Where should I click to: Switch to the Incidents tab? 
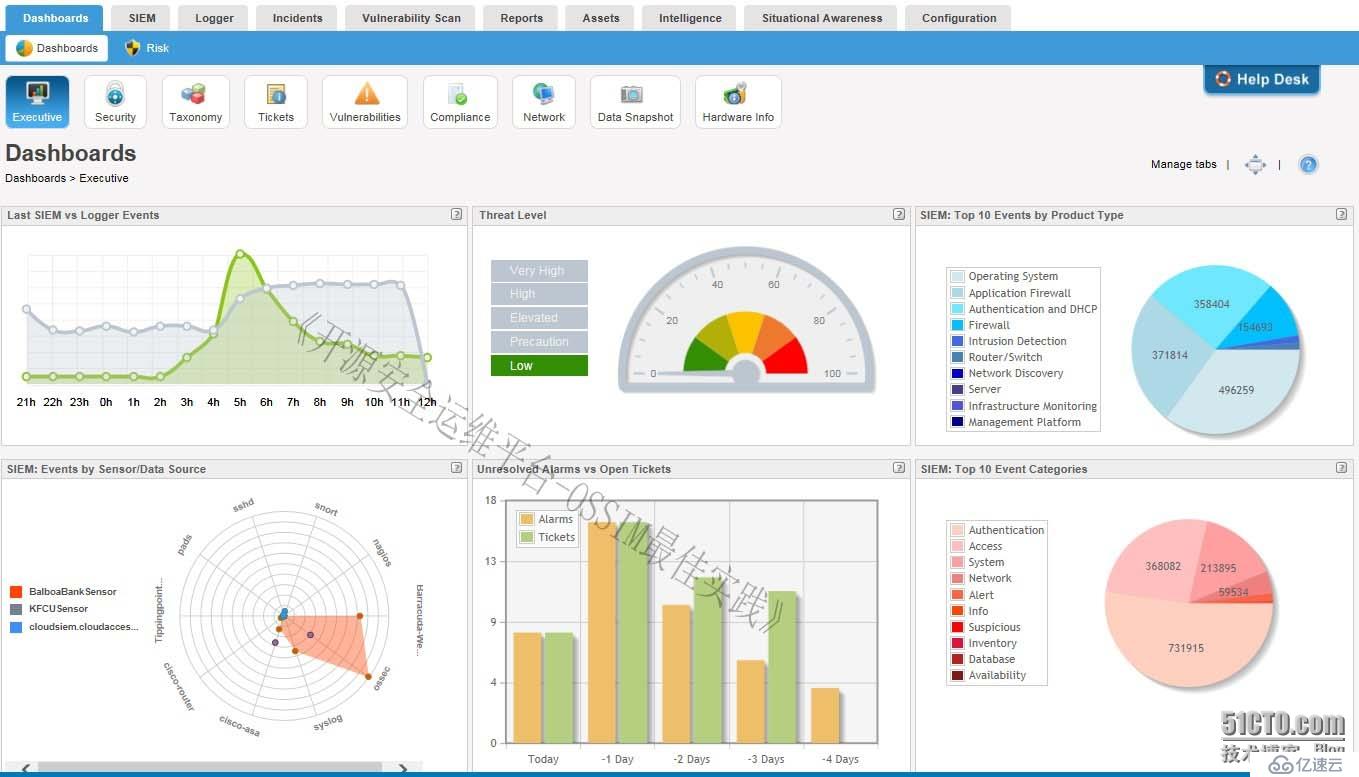click(x=297, y=18)
